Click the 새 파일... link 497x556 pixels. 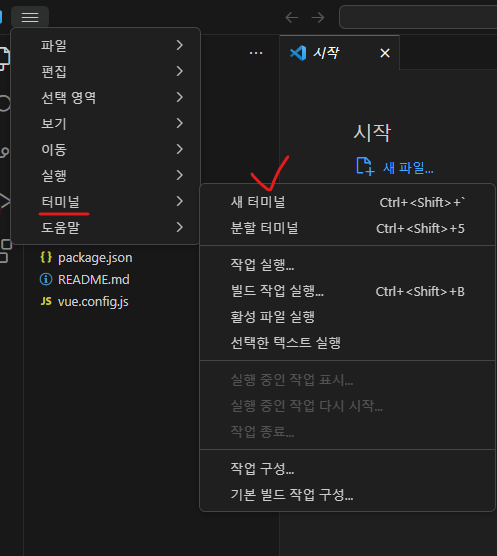[408, 167]
